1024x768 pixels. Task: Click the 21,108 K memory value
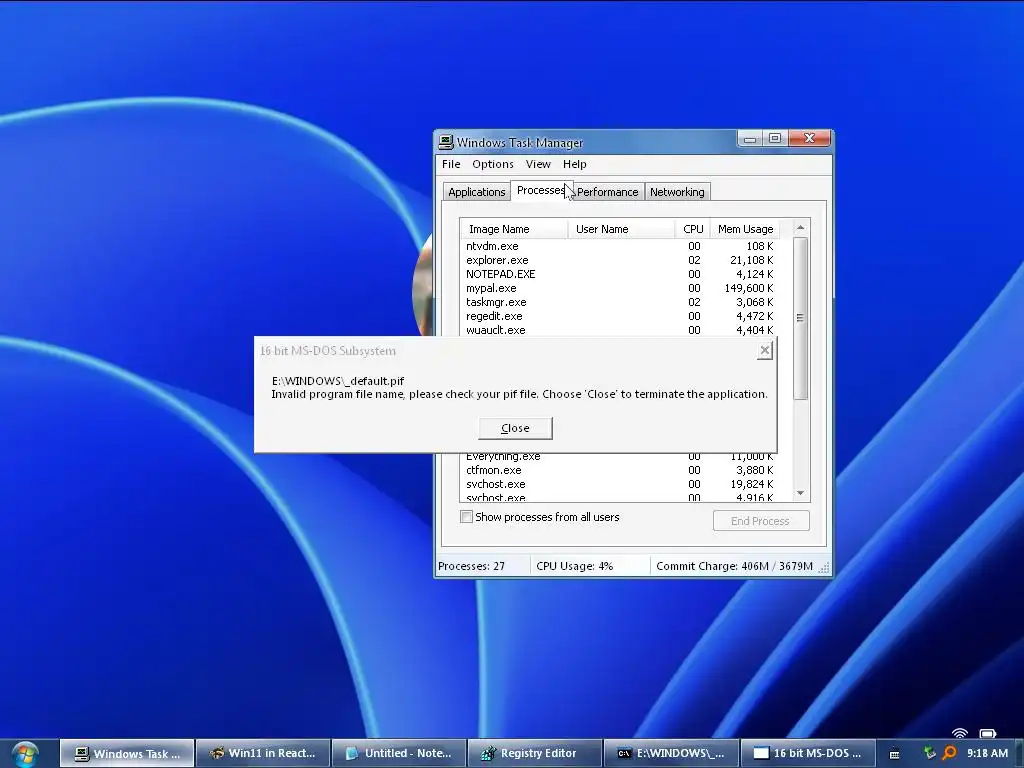[752, 260]
